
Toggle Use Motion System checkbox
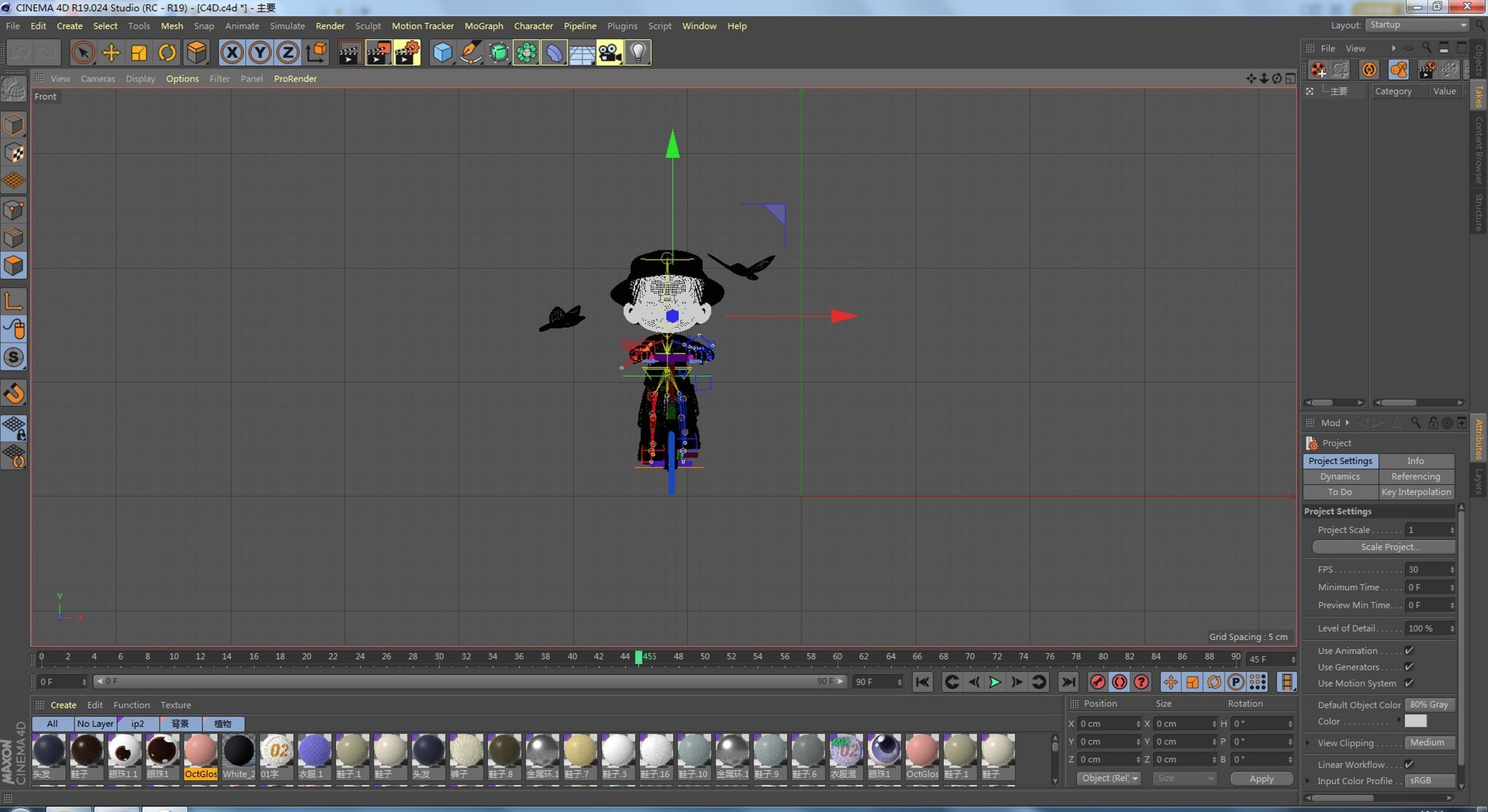click(1409, 683)
